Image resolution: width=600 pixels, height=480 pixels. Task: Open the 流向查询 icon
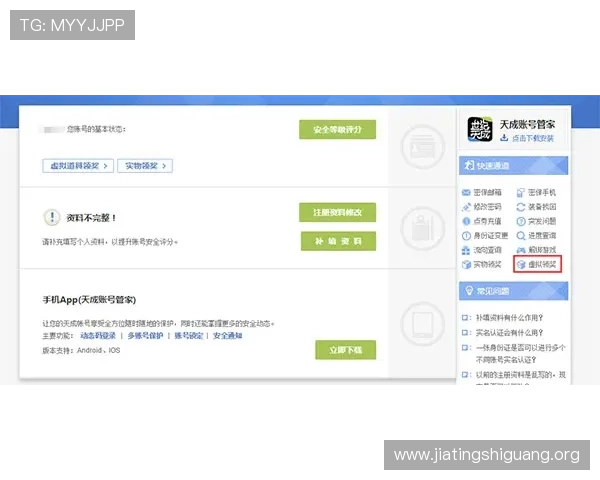[x=466, y=250]
